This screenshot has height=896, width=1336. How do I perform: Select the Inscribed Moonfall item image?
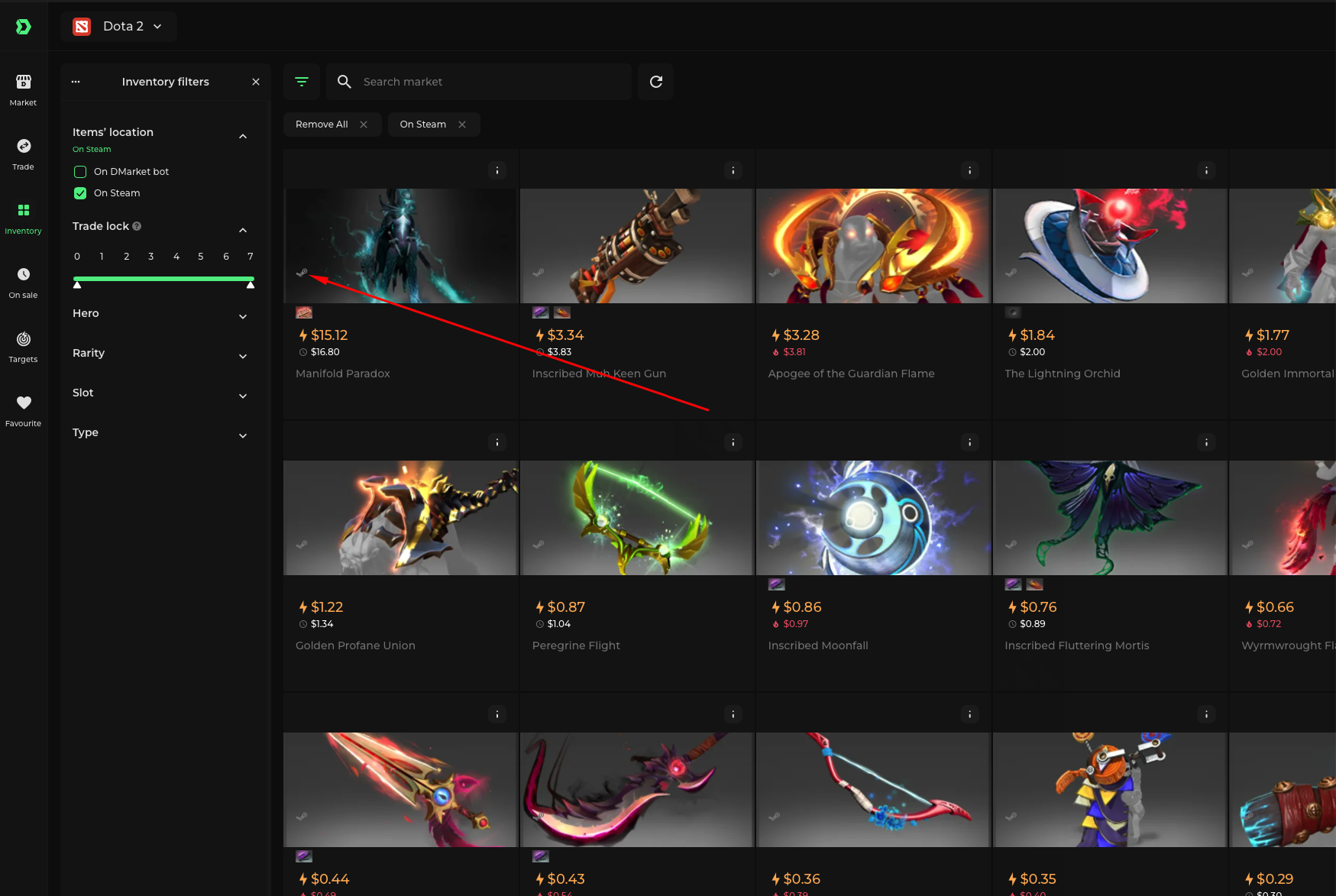pyautogui.click(x=873, y=518)
